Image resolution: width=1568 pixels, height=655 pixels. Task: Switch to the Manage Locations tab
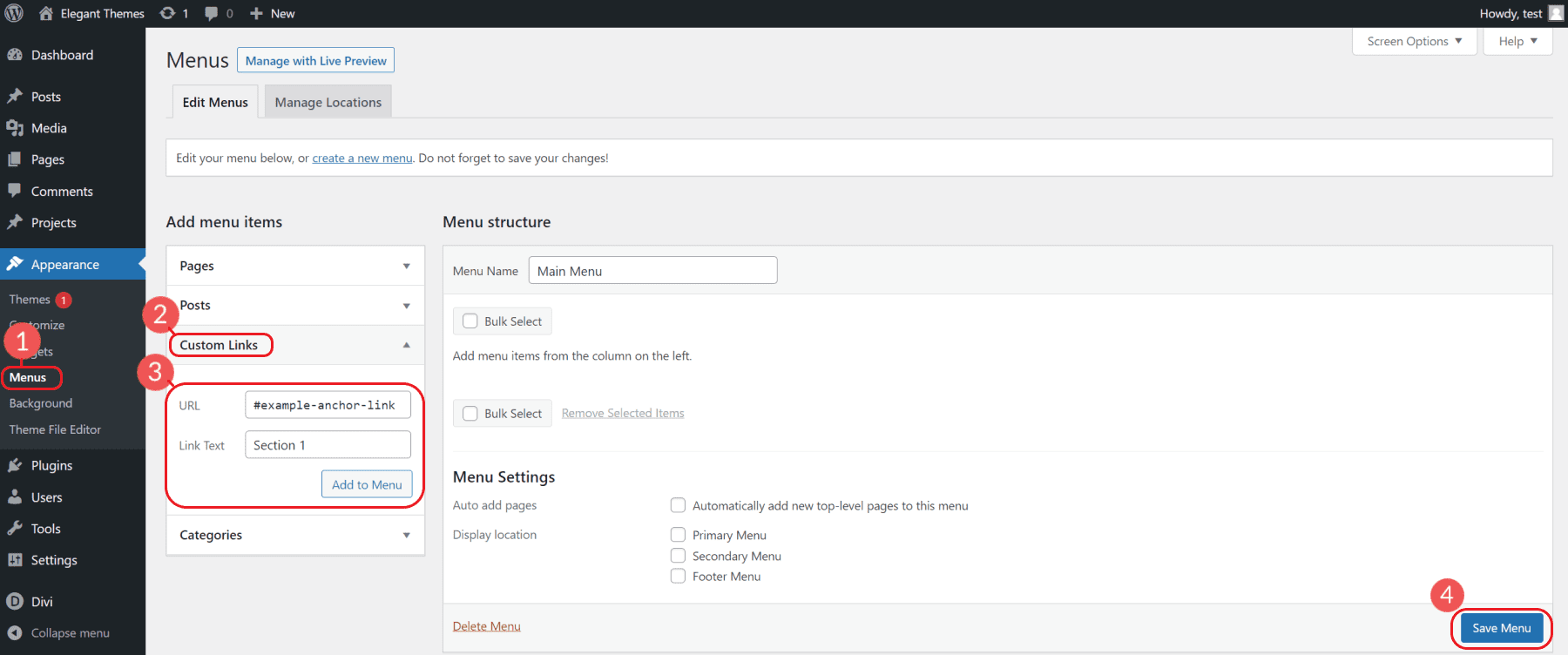point(328,102)
